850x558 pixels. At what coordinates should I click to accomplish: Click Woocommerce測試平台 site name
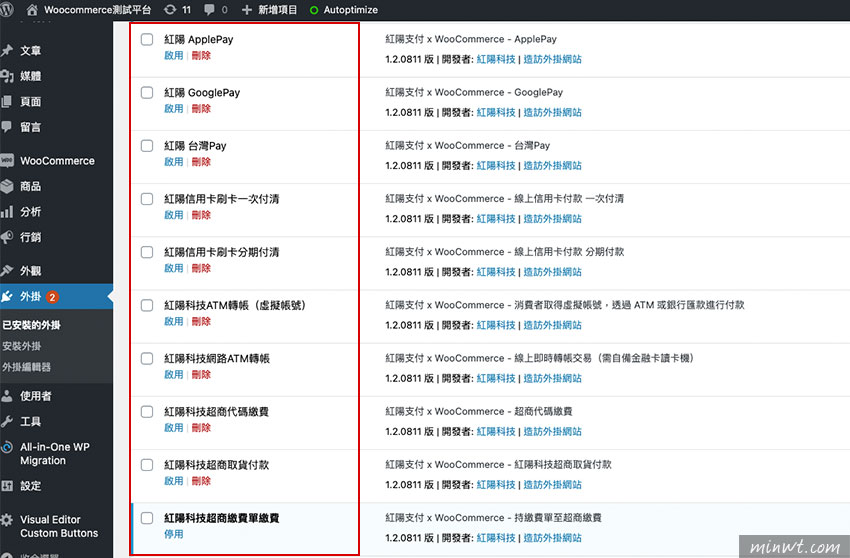pos(97,10)
